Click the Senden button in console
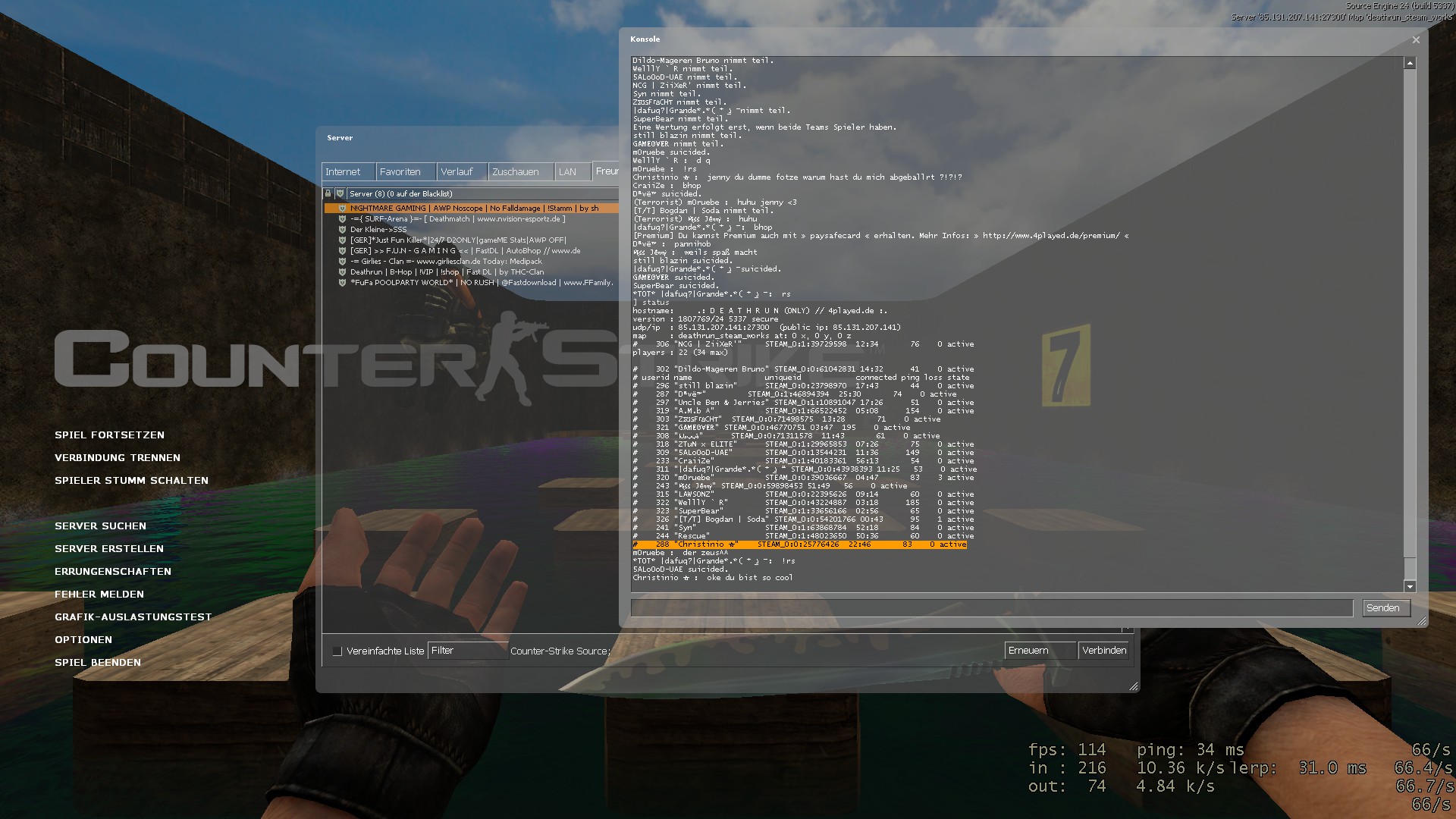This screenshot has width=1456, height=819. point(1386,608)
